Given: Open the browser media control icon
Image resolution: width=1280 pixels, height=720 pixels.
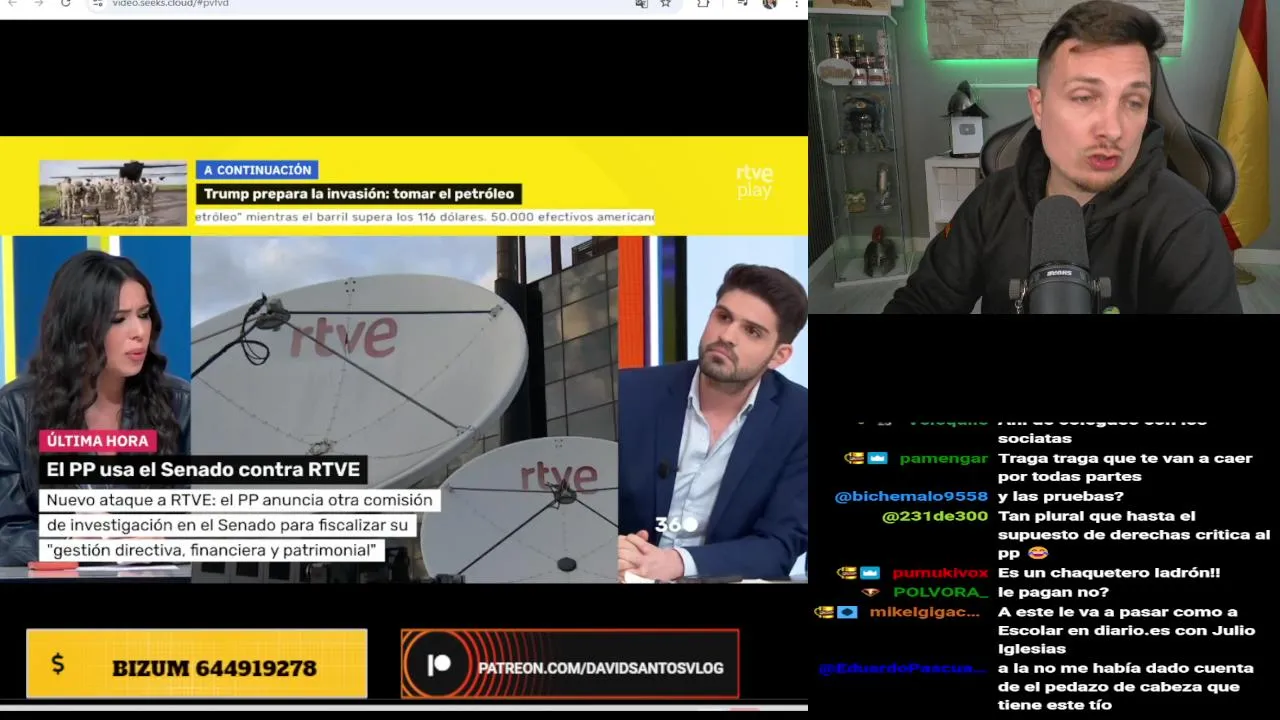Looking at the screenshot, I should tap(742, 3).
